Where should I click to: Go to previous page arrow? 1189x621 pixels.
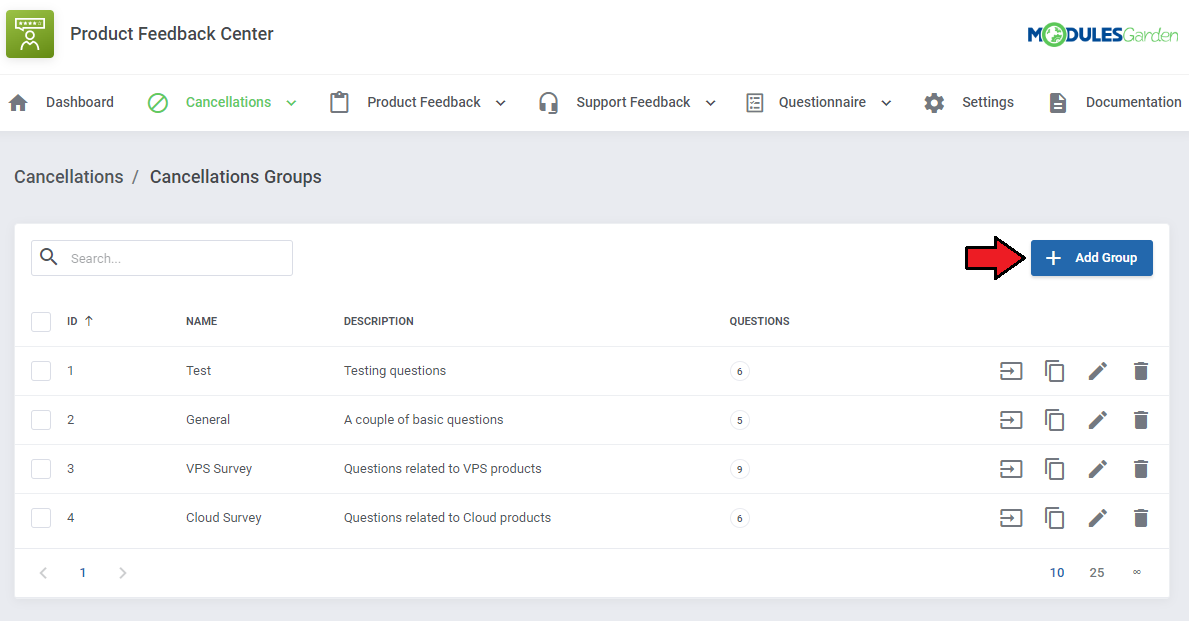(43, 572)
